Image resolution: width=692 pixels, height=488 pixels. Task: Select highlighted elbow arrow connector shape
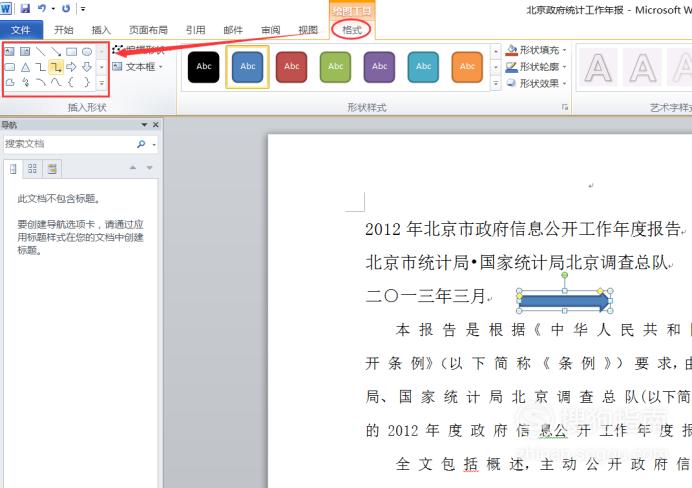click(x=56, y=67)
